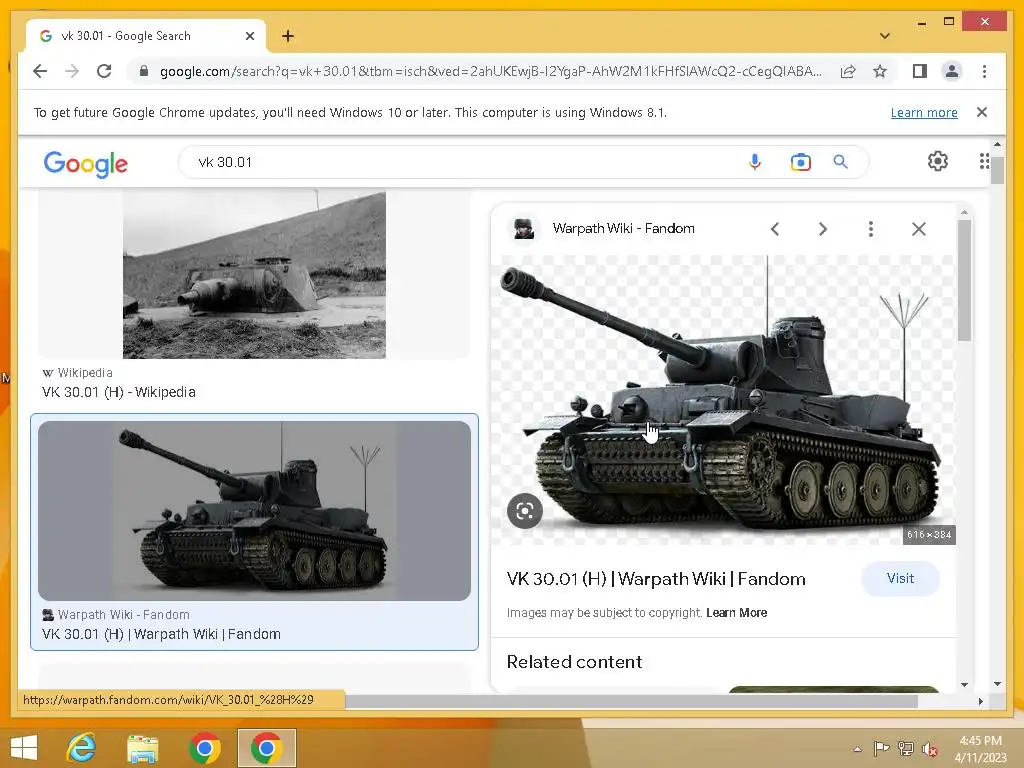Viewport: 1024px width, 768px height.
Task: Click the page vertical scrollbar thumb
Action: pyautogui.click(x=997, y=170)
